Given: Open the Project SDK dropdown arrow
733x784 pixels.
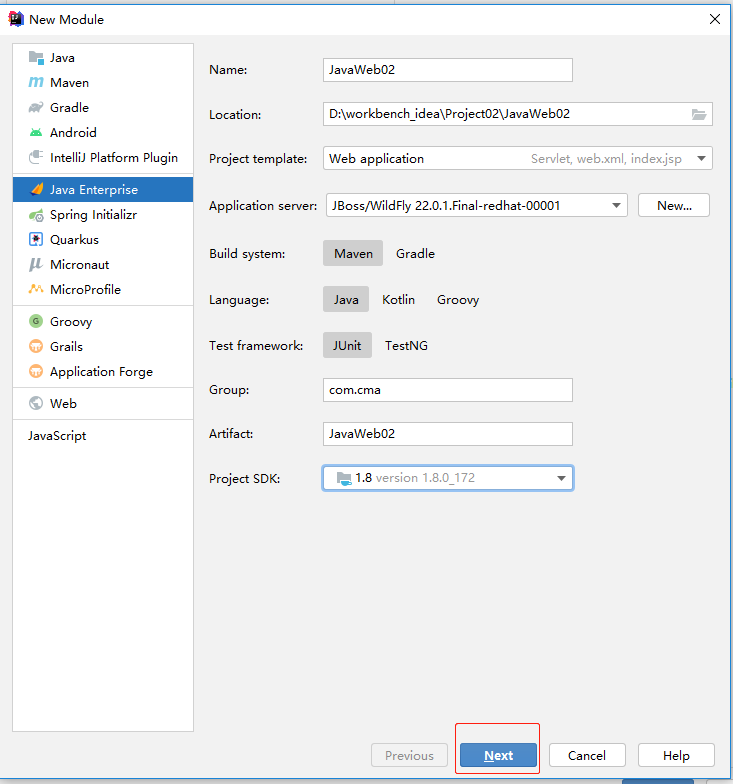Looking at the screenshot, I should click(561, 478).
